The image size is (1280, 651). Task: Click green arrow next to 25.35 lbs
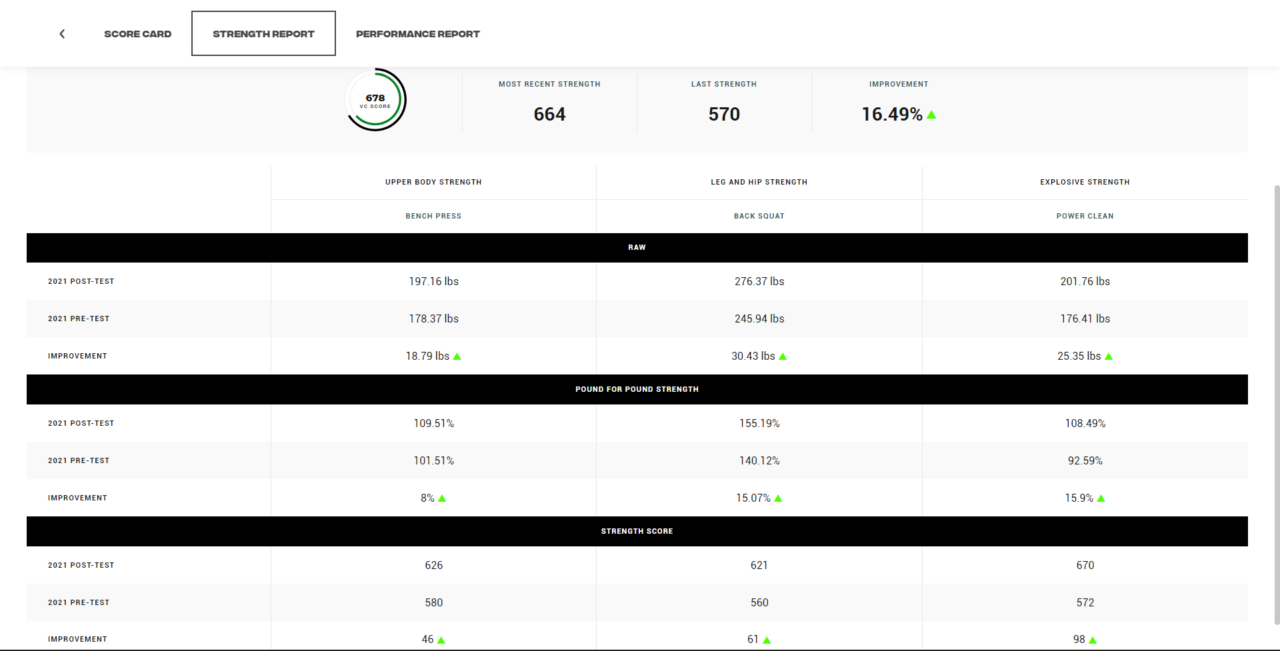(1109, 356)
